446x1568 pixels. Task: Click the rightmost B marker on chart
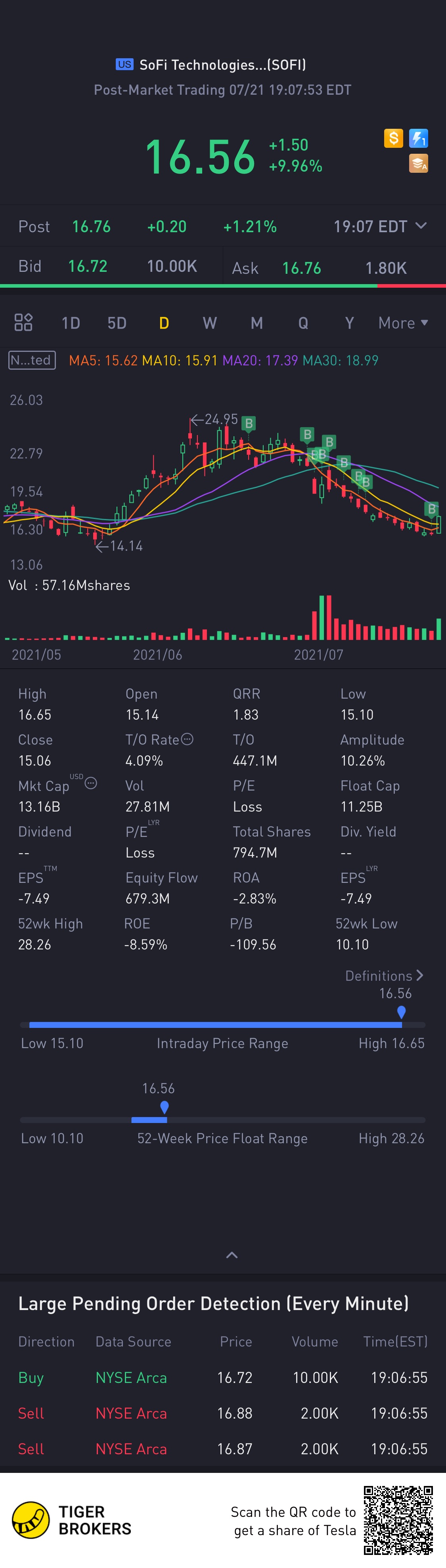[431, 509]
